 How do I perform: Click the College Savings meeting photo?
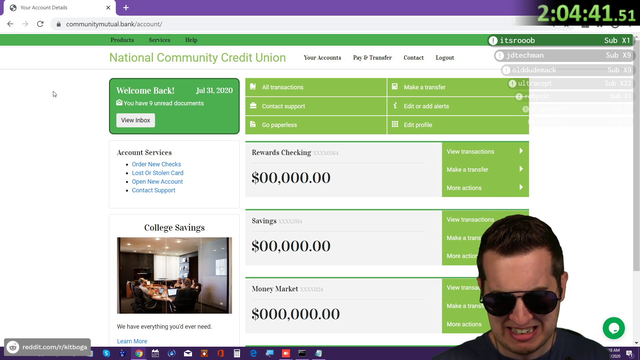(174, 276)
